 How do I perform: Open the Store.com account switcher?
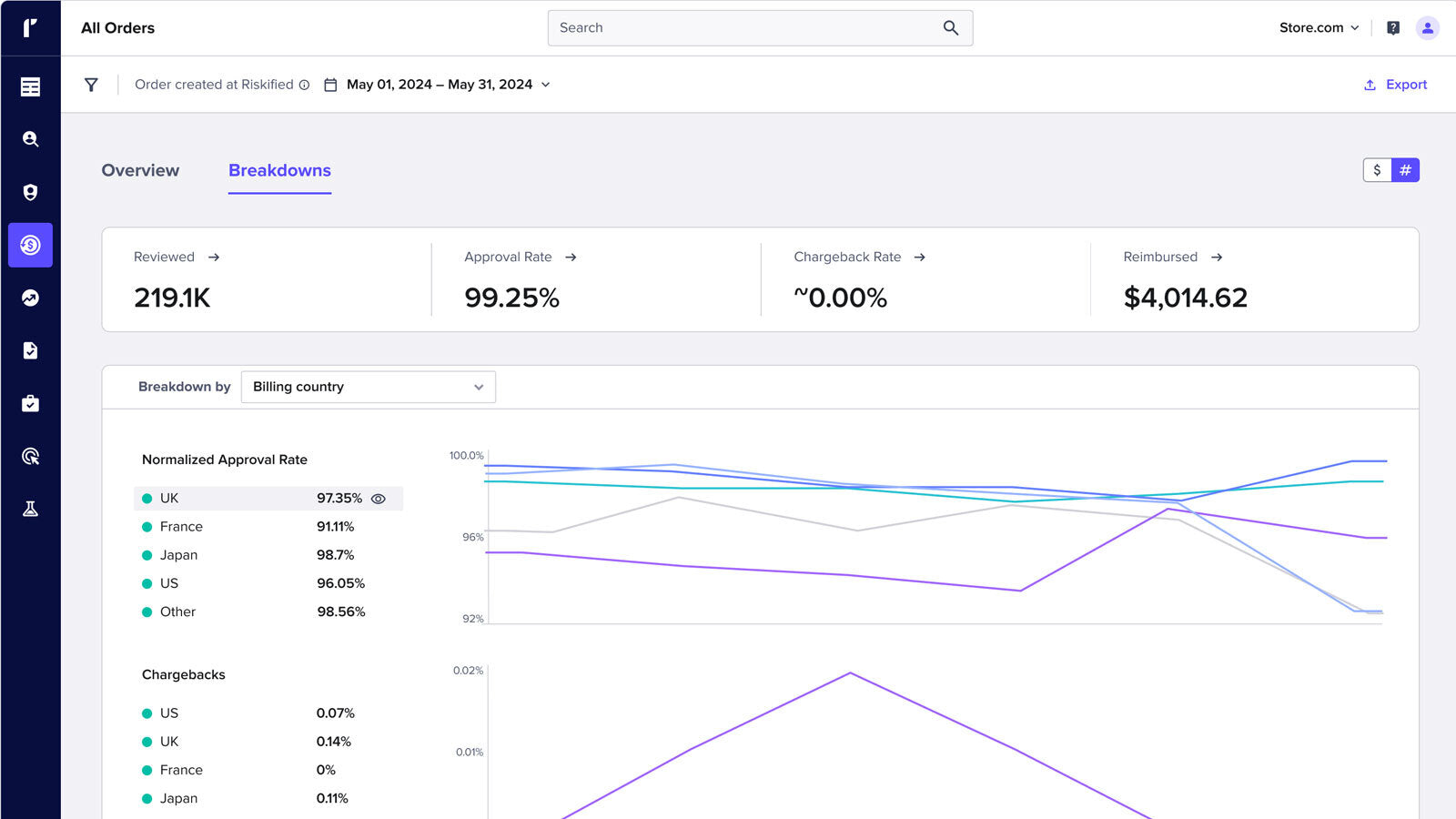(1319, 27)
